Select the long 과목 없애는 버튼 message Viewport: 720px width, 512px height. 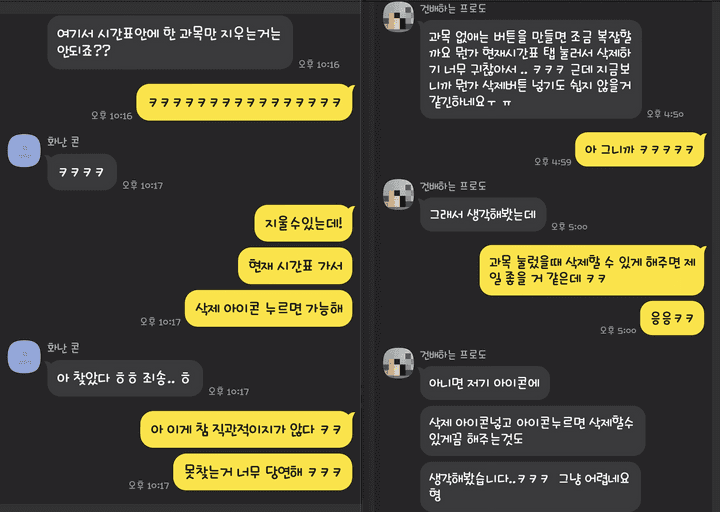(x=530, y=69)
